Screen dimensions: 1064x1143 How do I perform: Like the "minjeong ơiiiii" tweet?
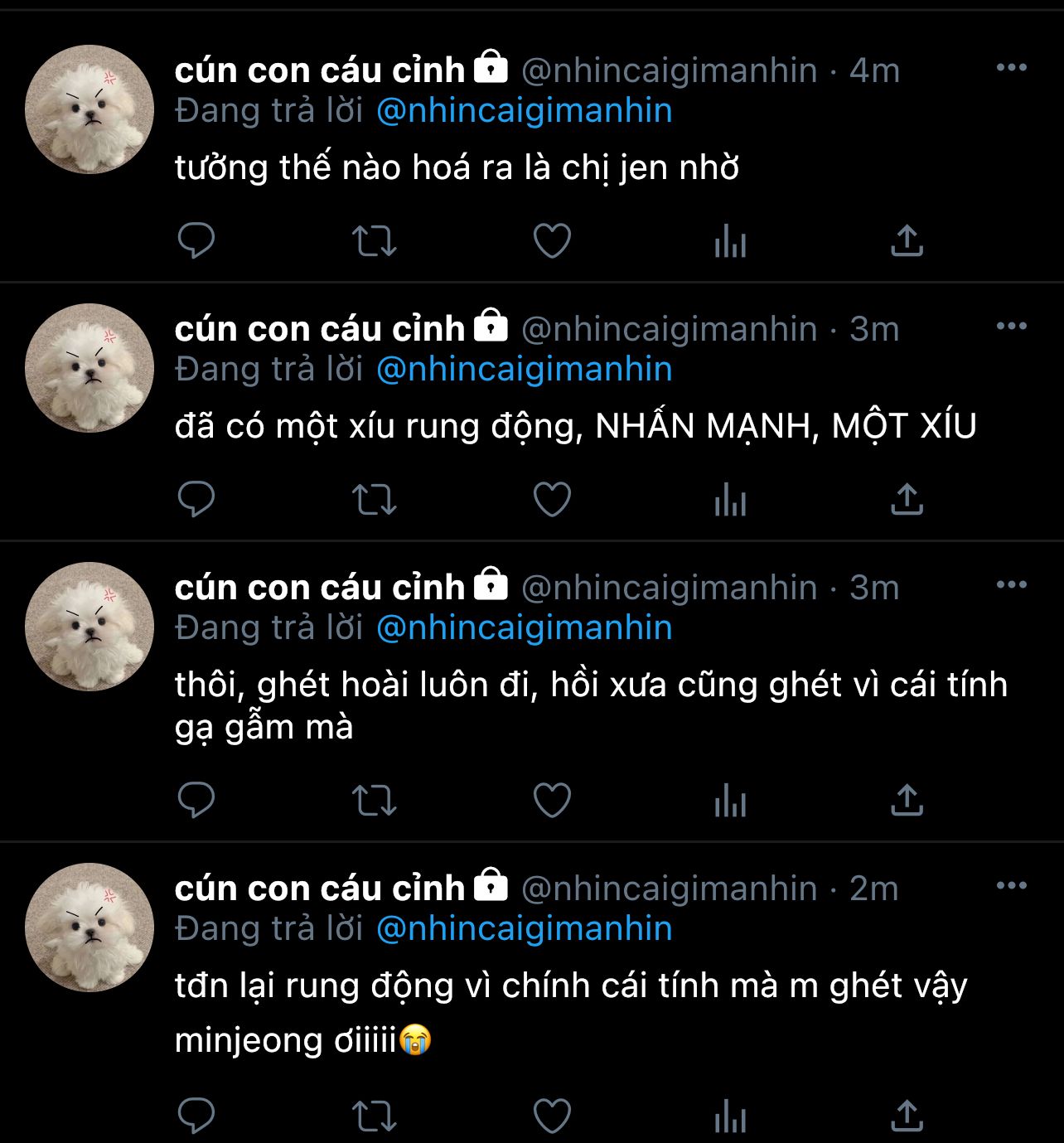tap(552, 1116)
